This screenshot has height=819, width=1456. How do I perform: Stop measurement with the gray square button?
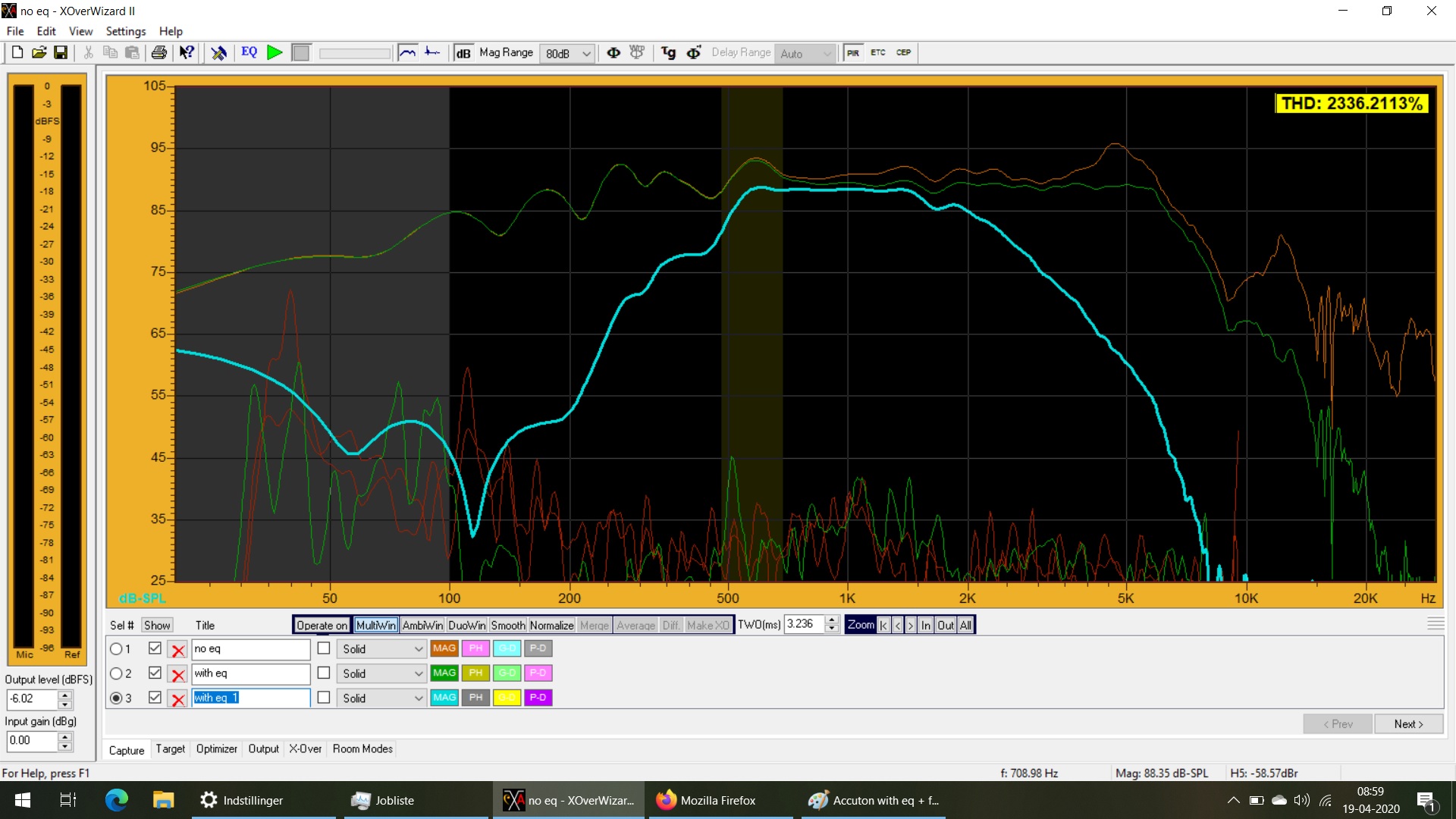pos(301,52)
